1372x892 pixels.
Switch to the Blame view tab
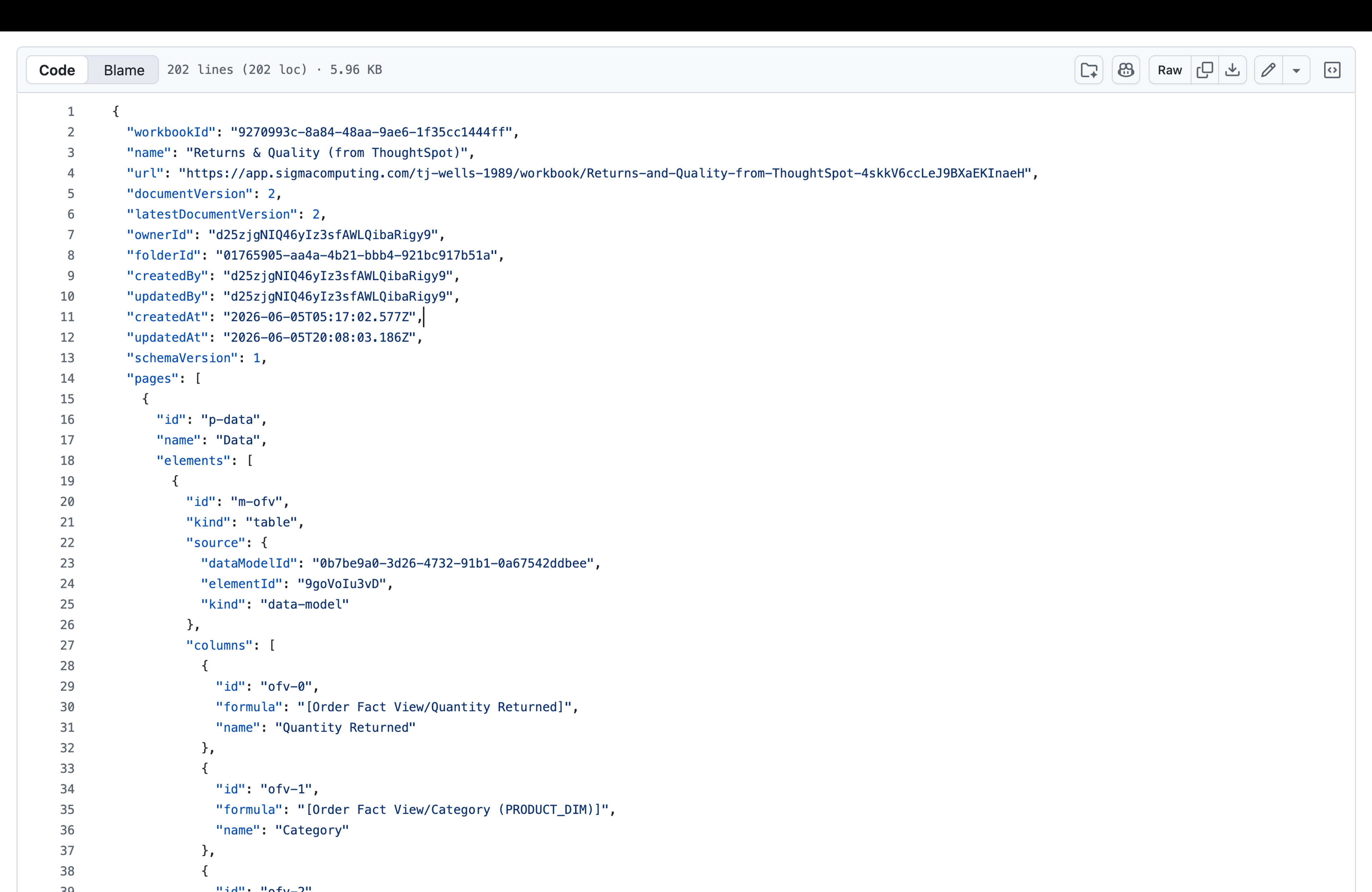click(124, 70)
